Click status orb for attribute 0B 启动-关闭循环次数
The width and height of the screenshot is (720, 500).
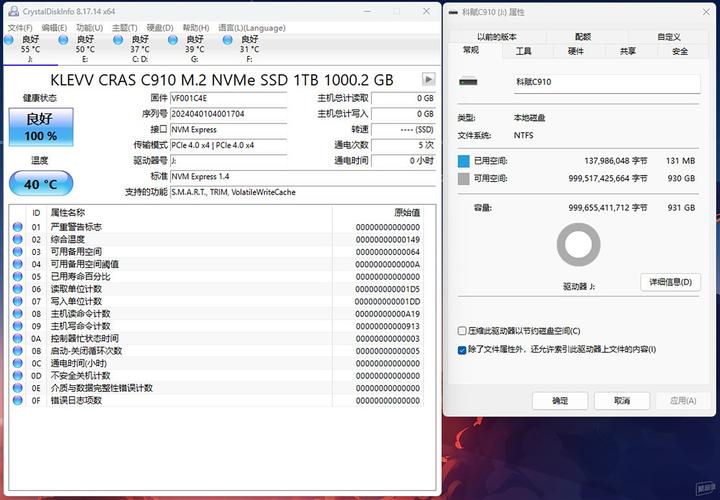point(17,351)
